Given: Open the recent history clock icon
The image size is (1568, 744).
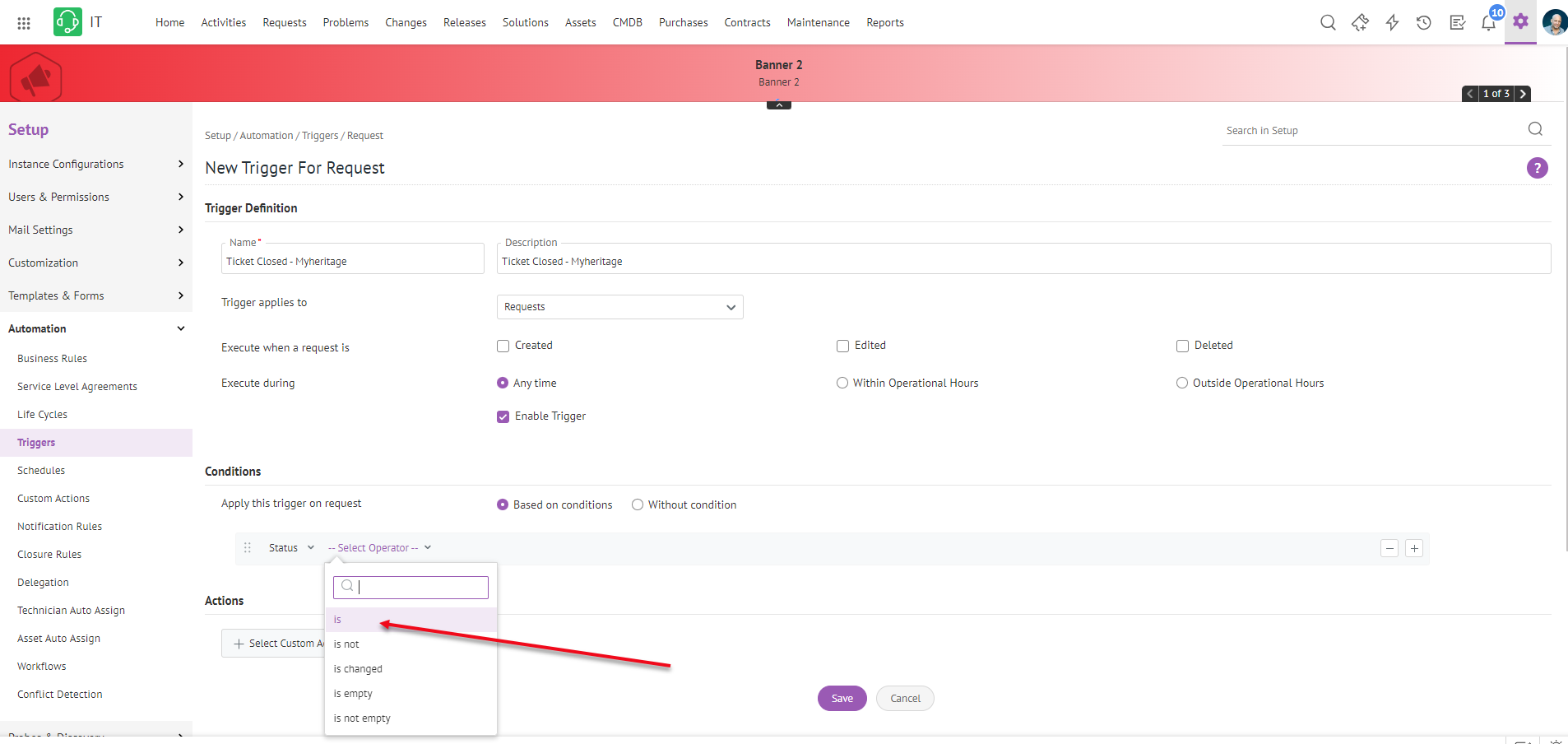Looking at the screenshot, I should [x=1423, y=23].
